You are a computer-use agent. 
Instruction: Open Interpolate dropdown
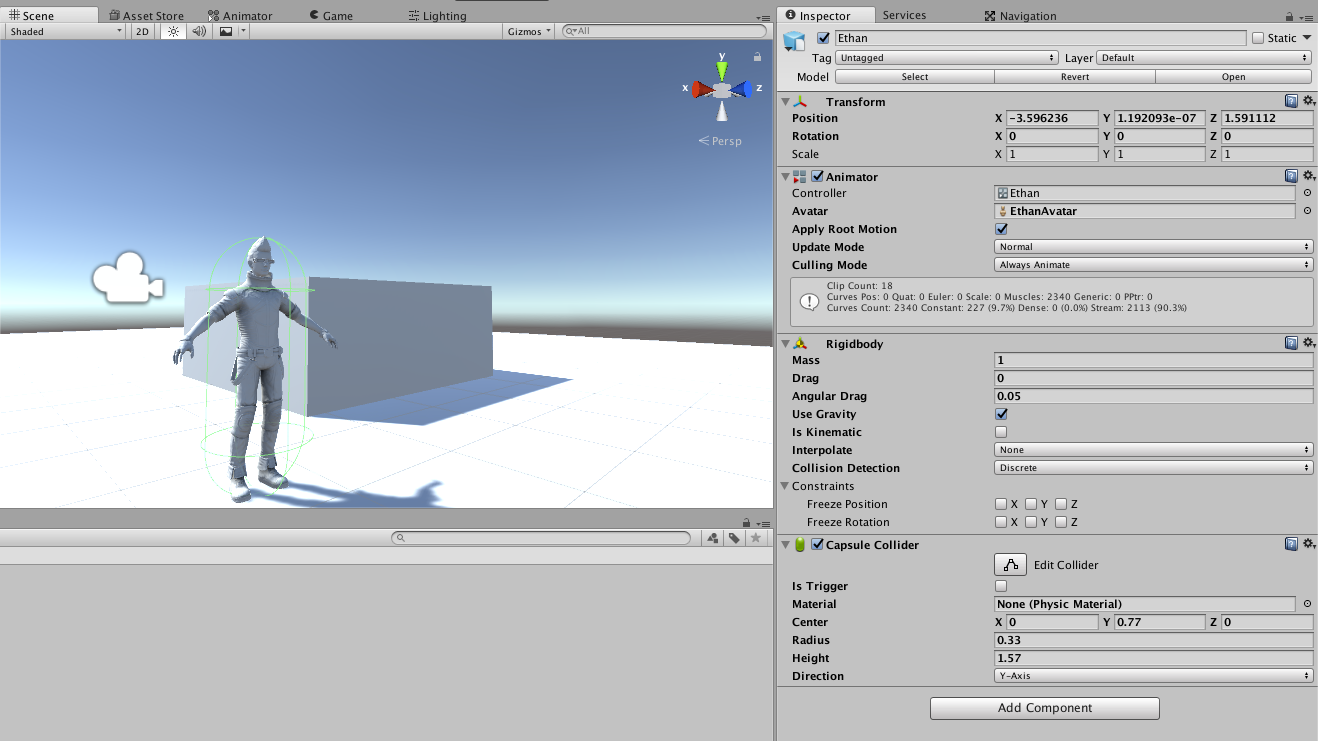[x=1154, y=450]
